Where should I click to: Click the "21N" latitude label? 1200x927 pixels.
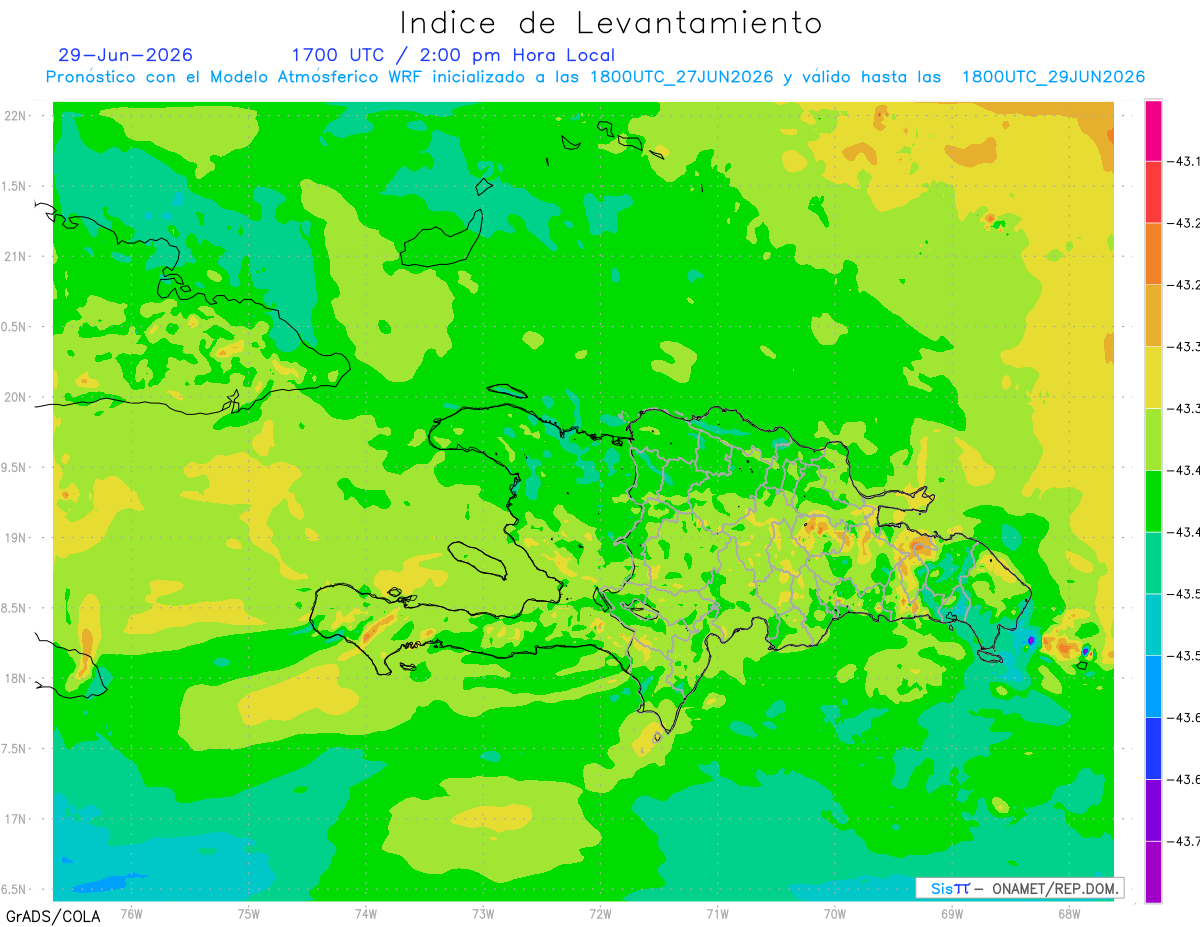click(17, 256)
